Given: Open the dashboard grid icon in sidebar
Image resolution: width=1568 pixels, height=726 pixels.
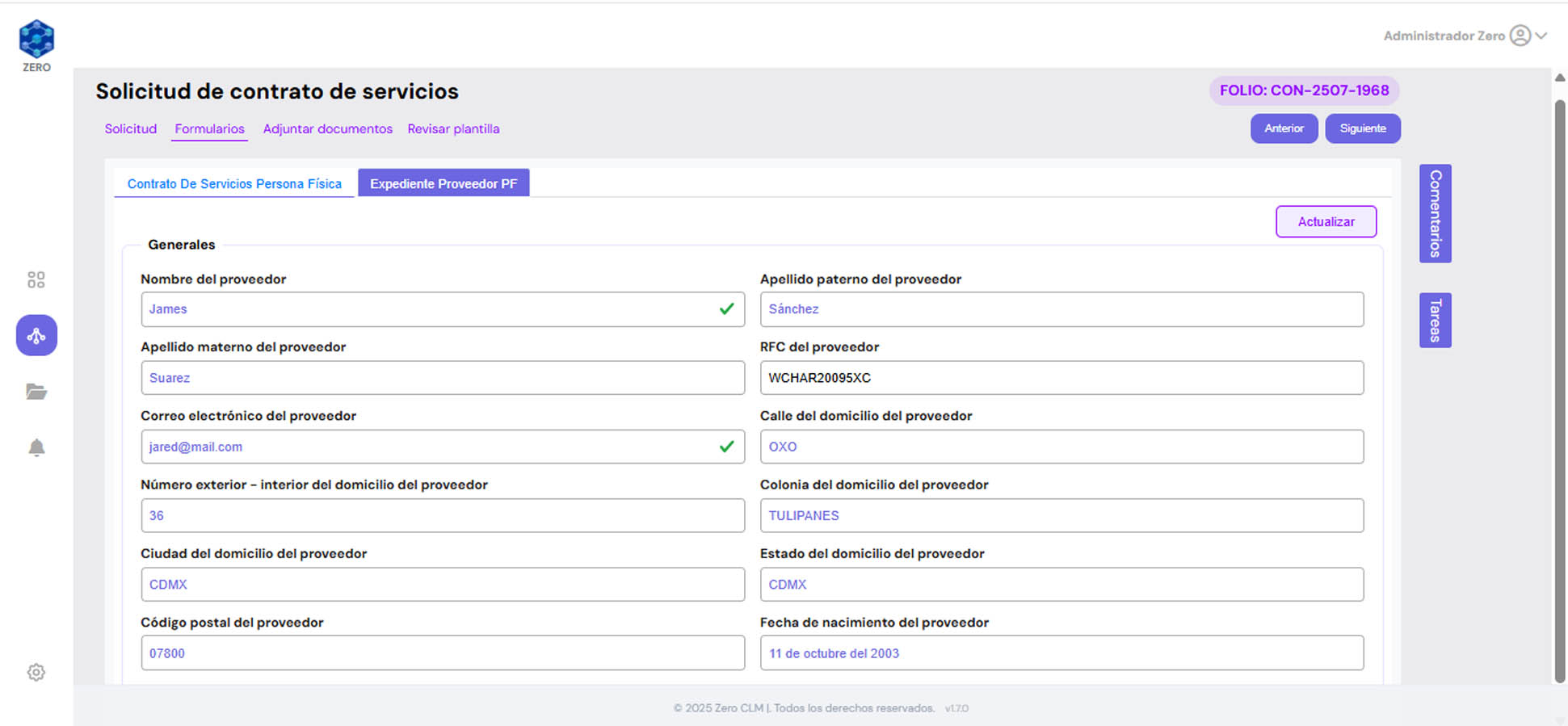Looking at the screenshot, I should point(36,279).
